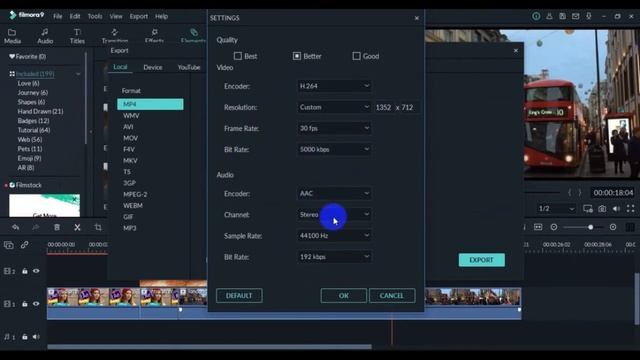
Task: Click the EXPORT button
Action: point(482,260)
